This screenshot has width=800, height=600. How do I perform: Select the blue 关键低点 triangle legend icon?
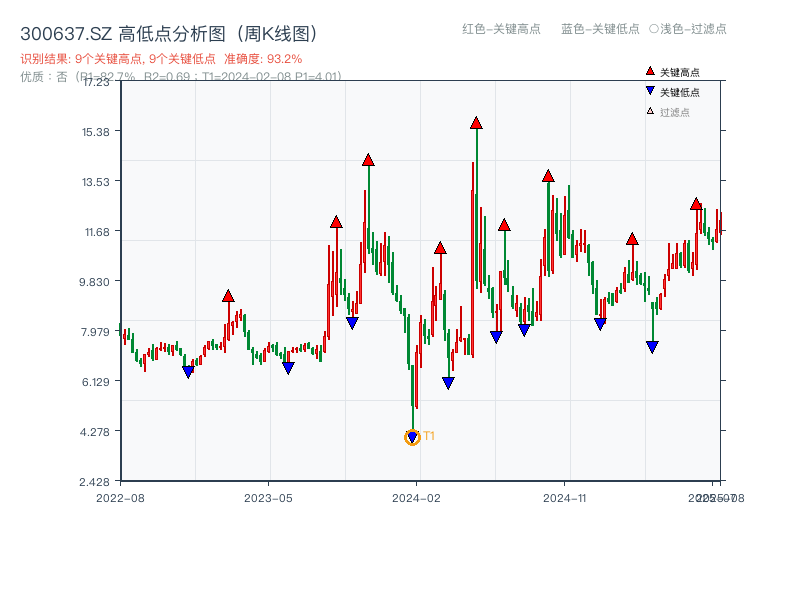(649, 90)
